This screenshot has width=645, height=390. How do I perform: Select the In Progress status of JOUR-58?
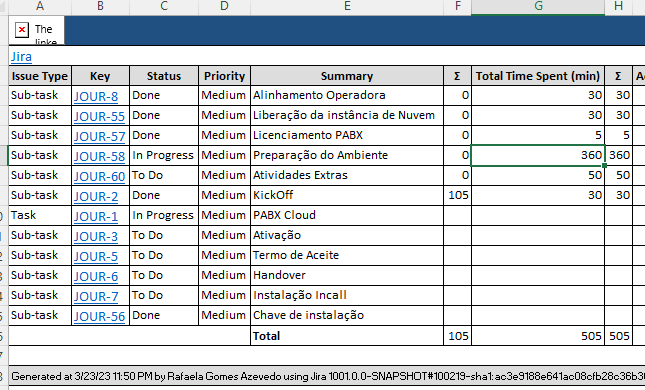coord(164,155)
